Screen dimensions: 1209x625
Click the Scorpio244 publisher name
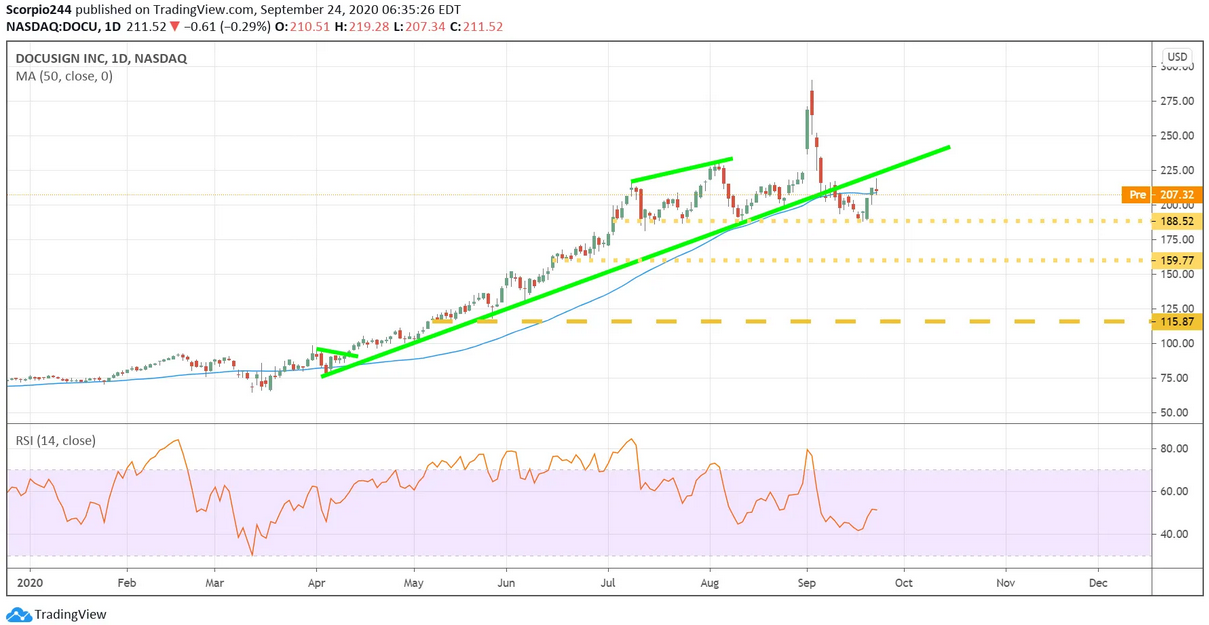pos(38,9)
